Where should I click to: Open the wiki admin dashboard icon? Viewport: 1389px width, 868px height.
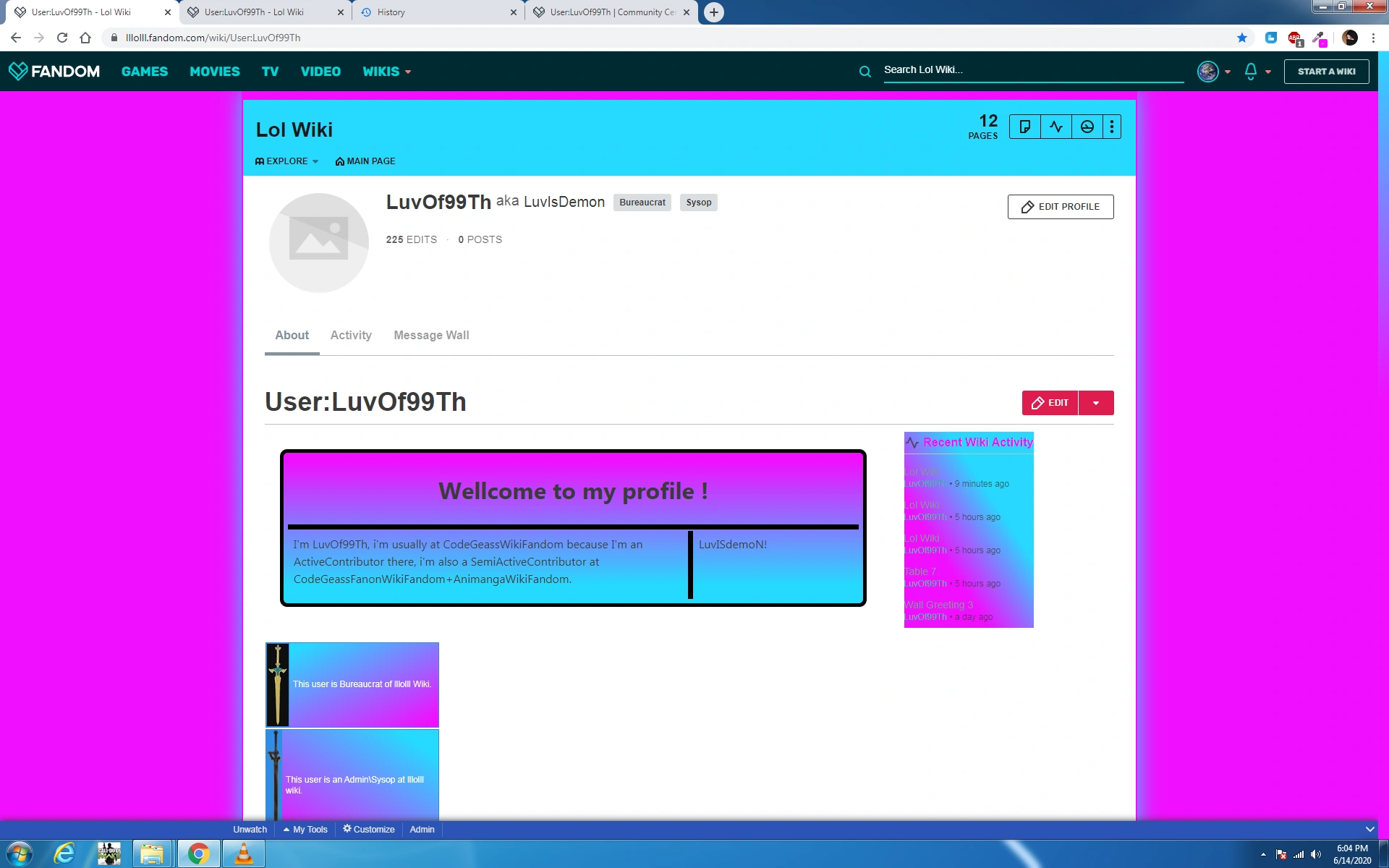pos(1087,127)
